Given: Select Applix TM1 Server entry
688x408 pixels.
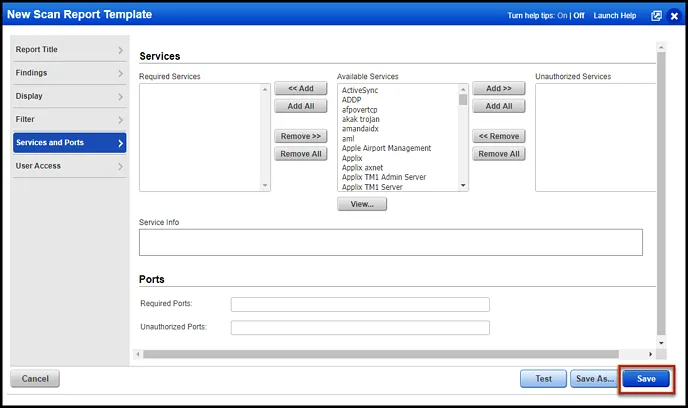Looking at the screenshot, I should (x=372, y=187).
